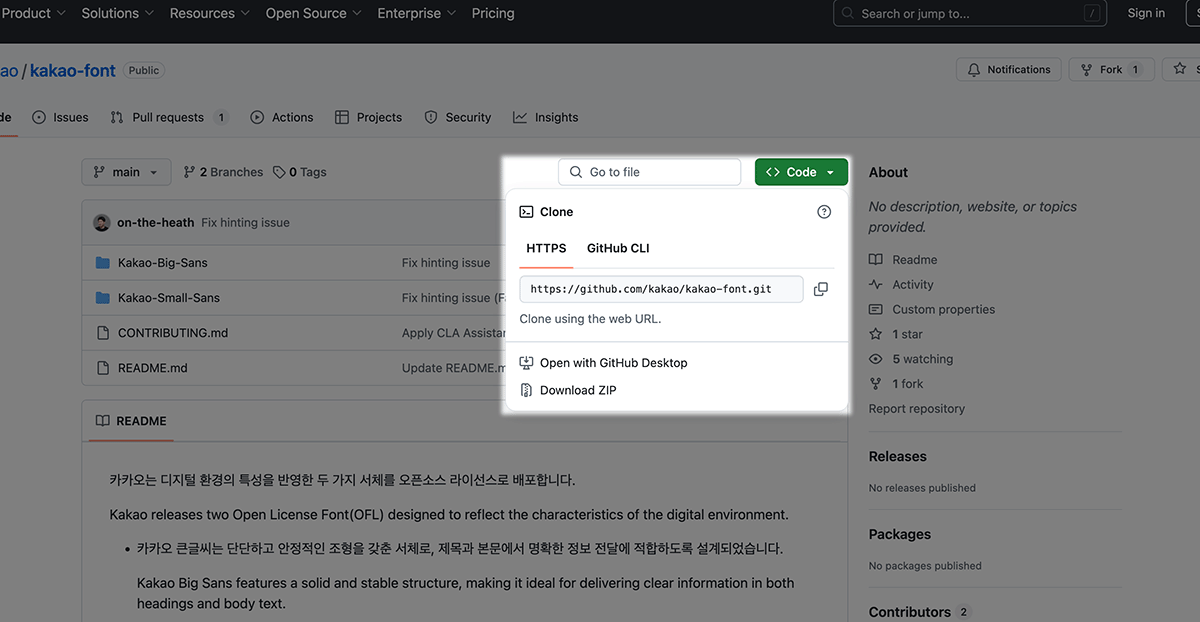Click the Readme book icon in About
1200x622 pixels.
876,259
